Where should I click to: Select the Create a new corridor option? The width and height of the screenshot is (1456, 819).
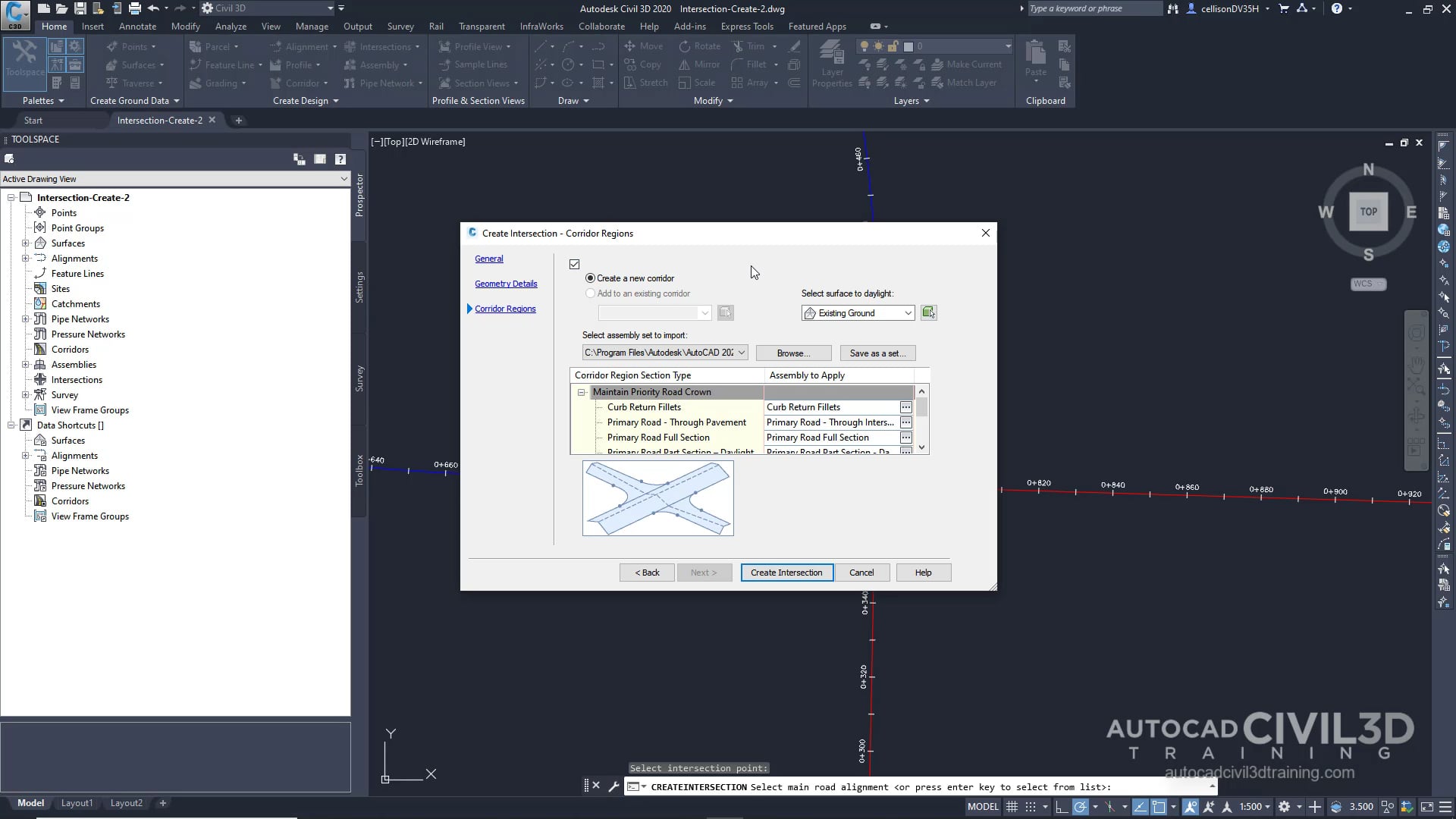[590, 278]
